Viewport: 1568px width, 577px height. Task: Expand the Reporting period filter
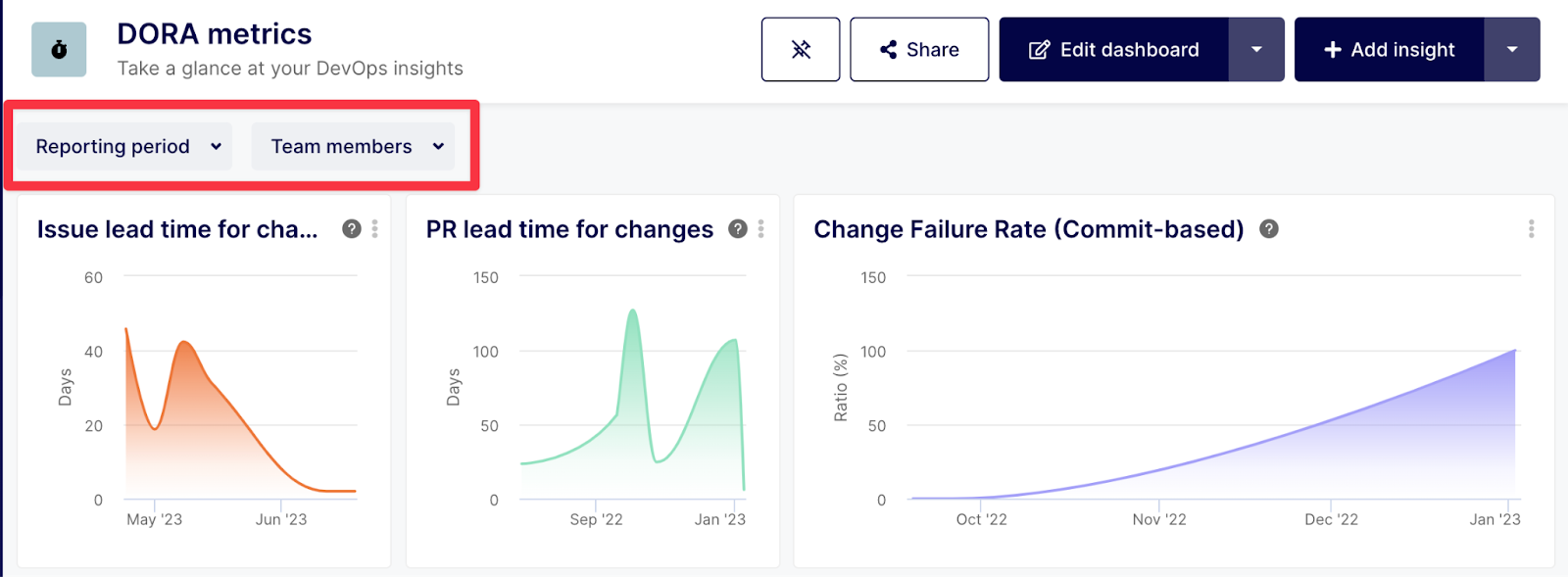(x=124, y=146)
